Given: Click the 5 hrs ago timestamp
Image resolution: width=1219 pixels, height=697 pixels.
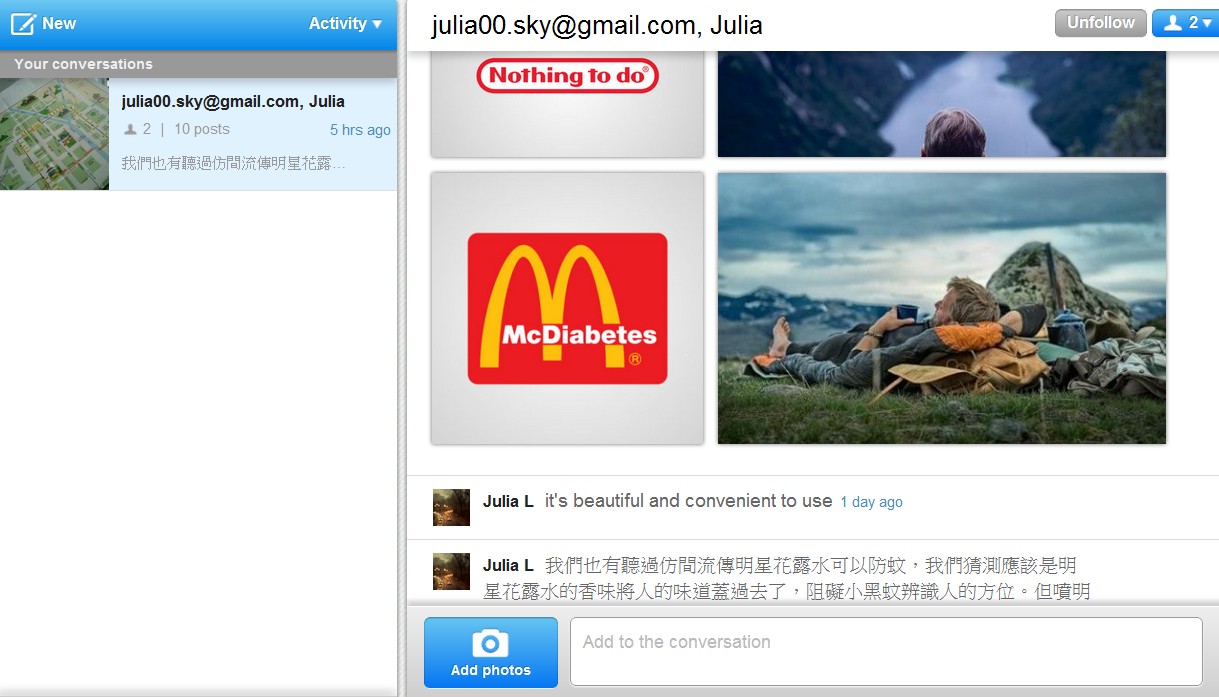Looking at the screenshot, I should pyautogui.click(x=360, y=130).
